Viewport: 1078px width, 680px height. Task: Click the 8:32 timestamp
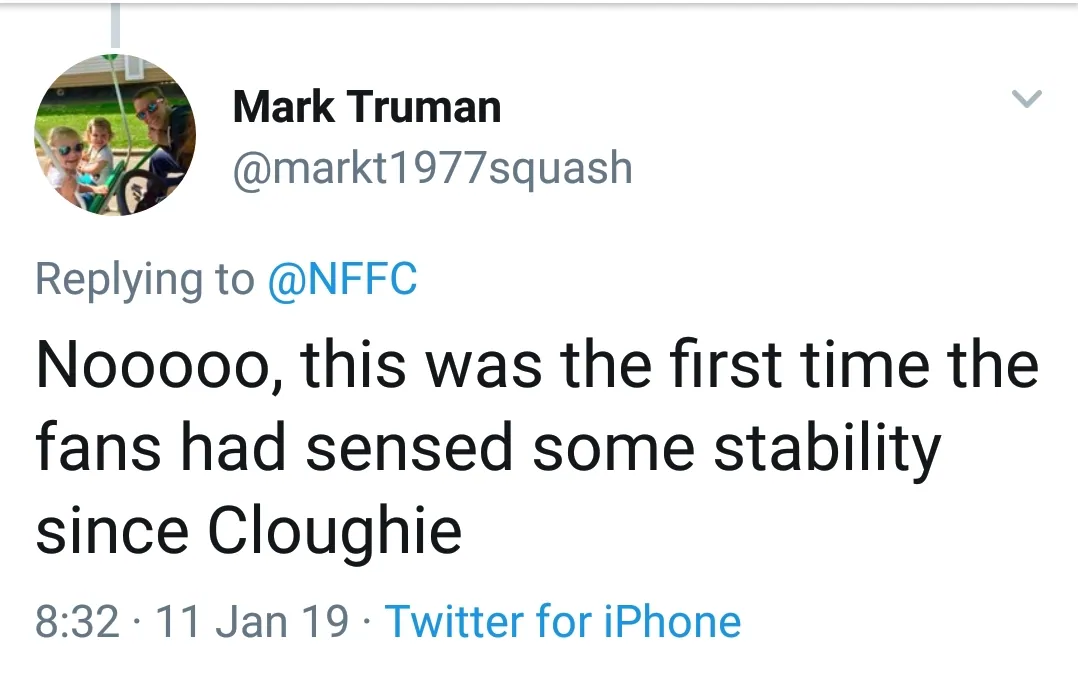(77, 620)
